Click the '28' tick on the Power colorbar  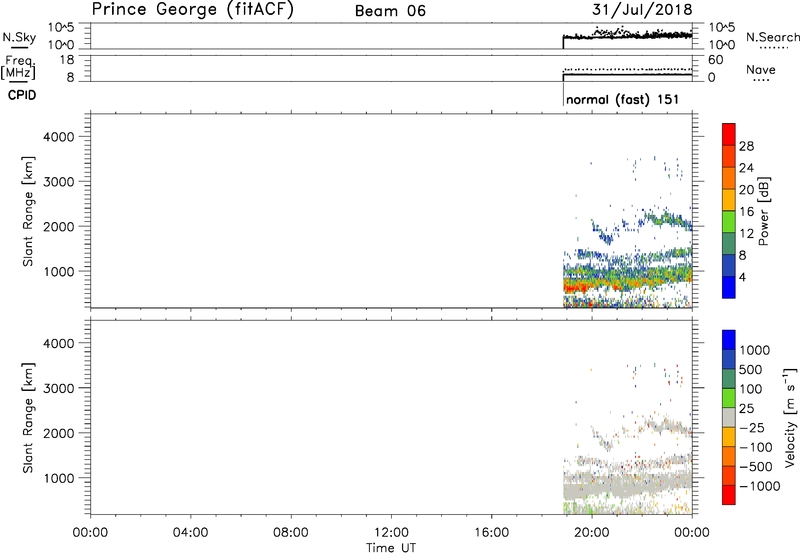pyautogui.click(x=746, y=146)
